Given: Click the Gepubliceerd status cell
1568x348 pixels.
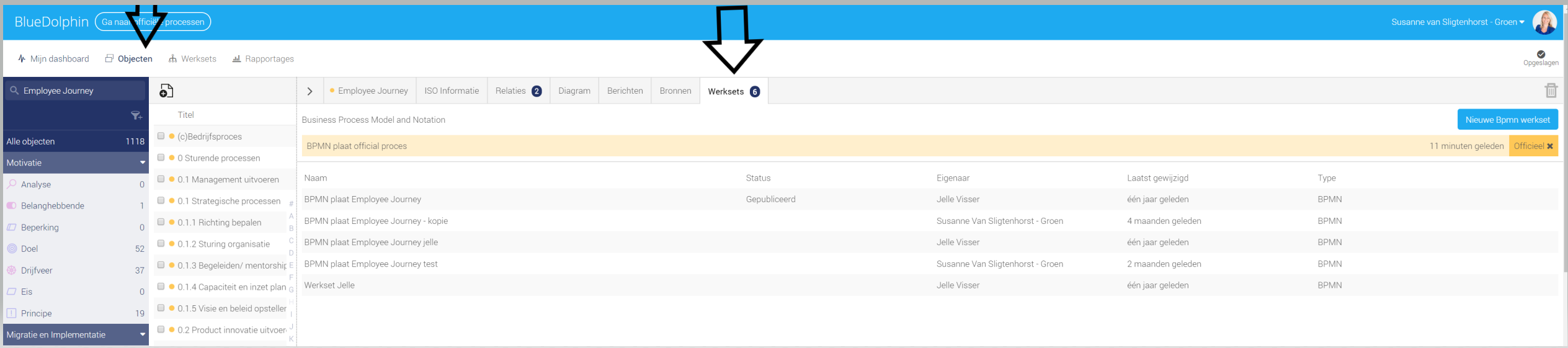Looking at the screenshot, I should 770,199.
